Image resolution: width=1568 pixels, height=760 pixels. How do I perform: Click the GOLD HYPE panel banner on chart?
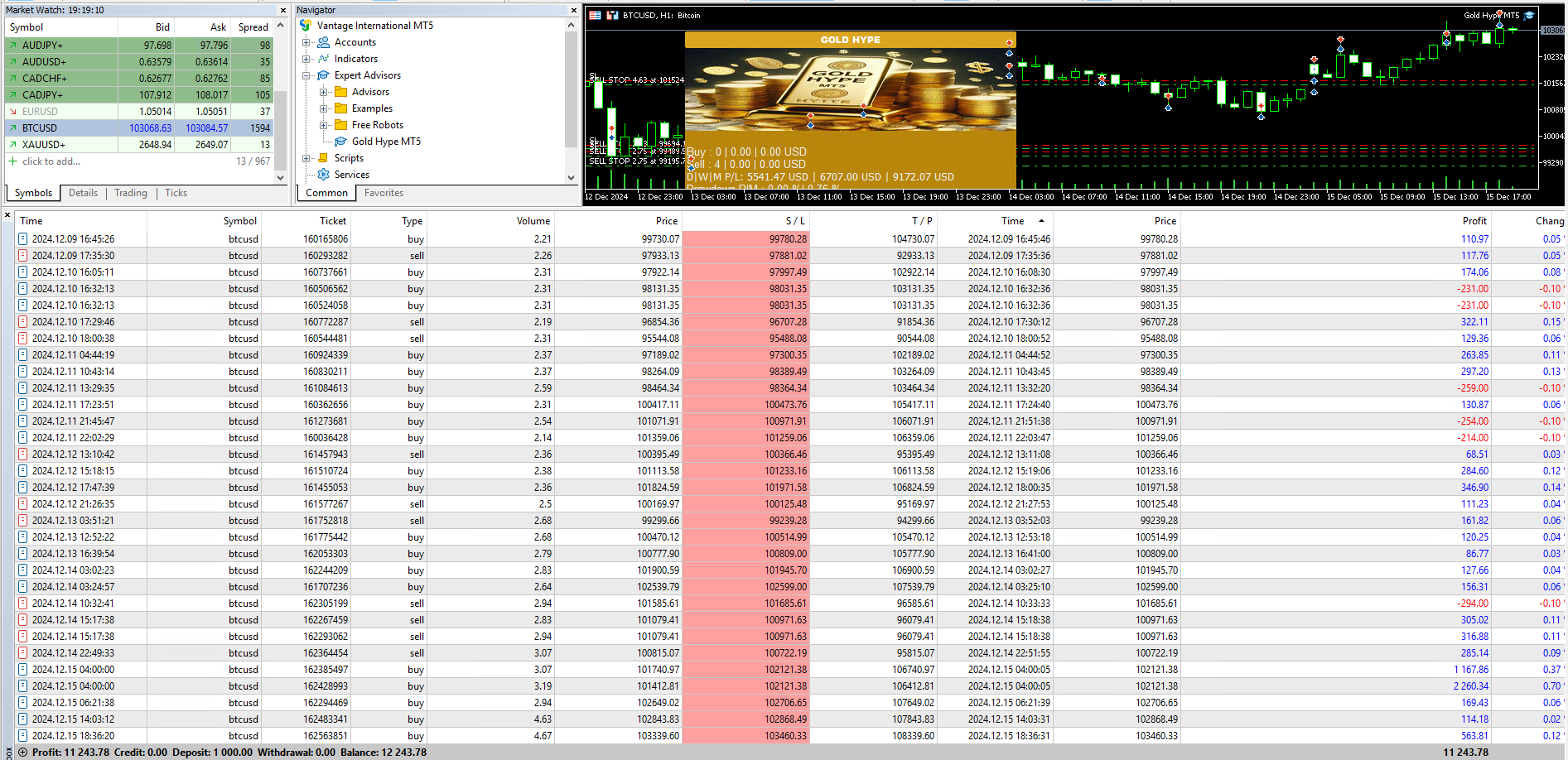point(850,40)
